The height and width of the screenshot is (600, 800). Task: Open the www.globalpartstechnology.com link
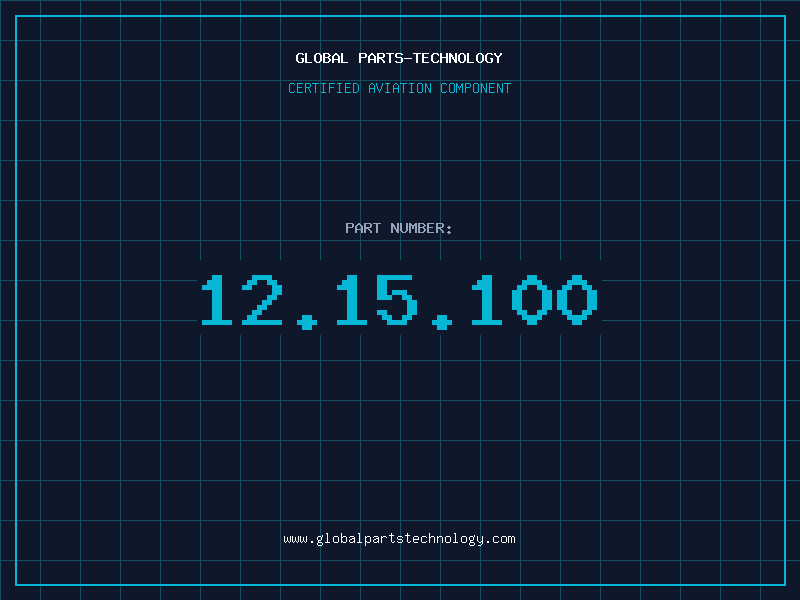pyautogui.click(x=399, y=539)
